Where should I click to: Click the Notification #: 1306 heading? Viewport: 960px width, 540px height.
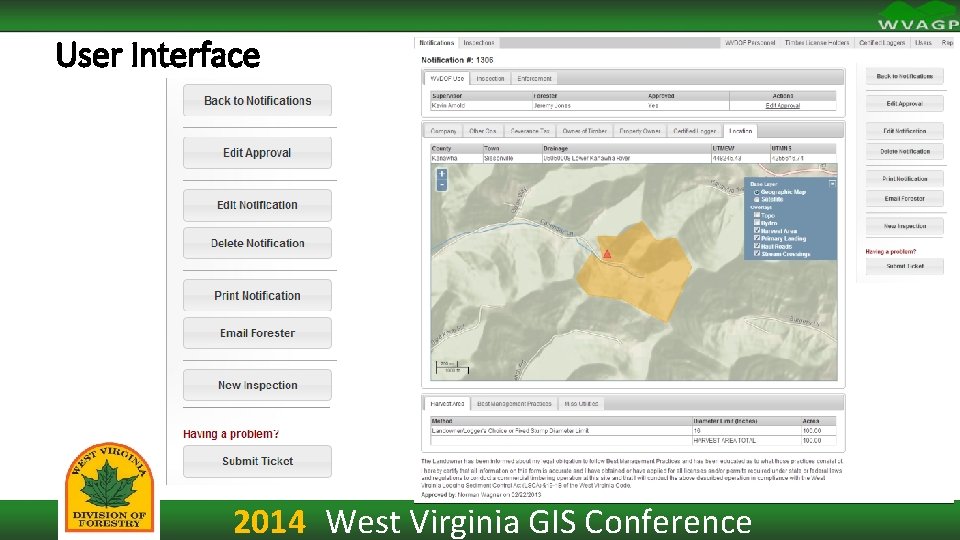pos(457,60)
